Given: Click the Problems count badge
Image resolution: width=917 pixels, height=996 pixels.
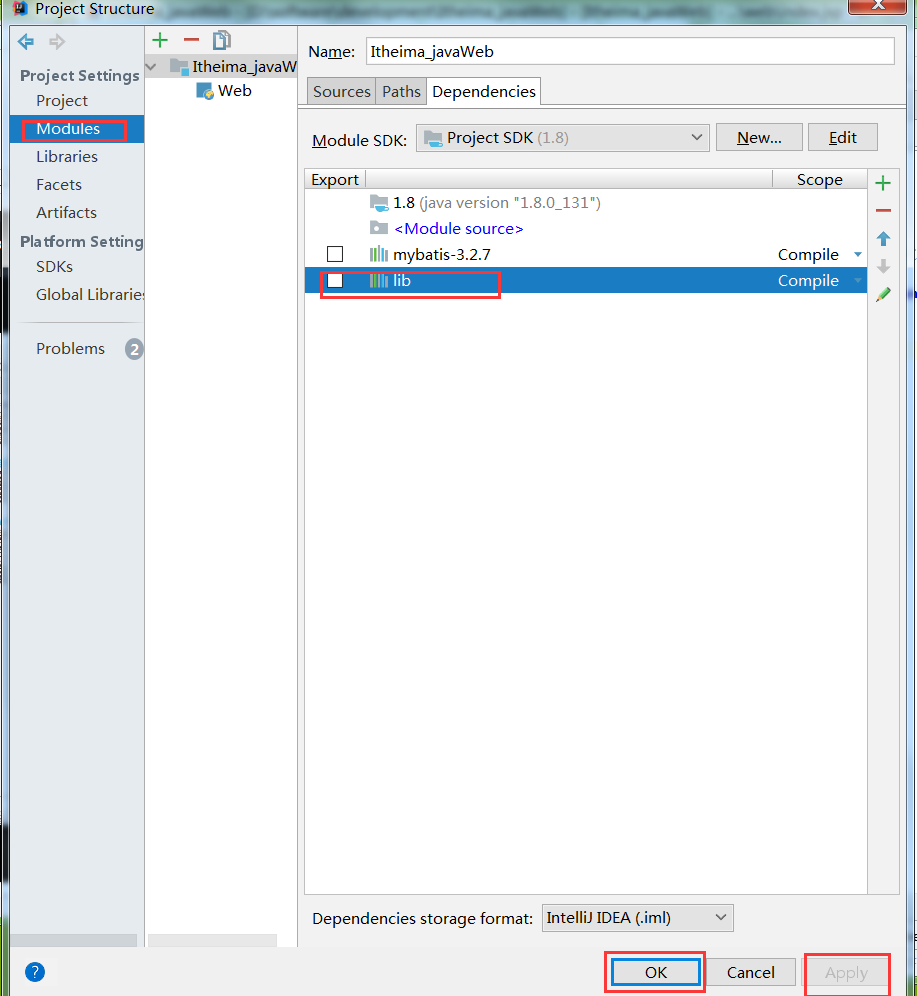Looking at the screenshot, I should coord(134,349).
